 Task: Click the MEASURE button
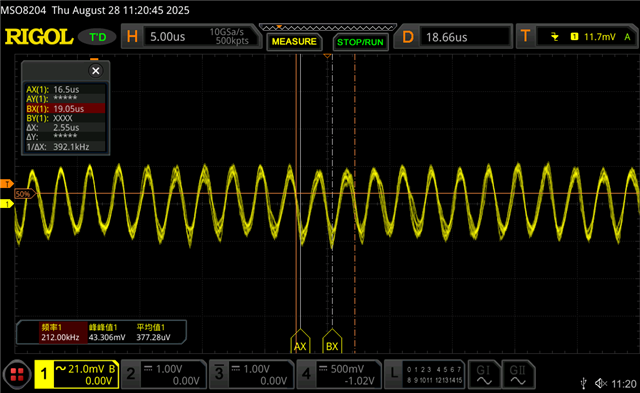(x=294, y=42)
